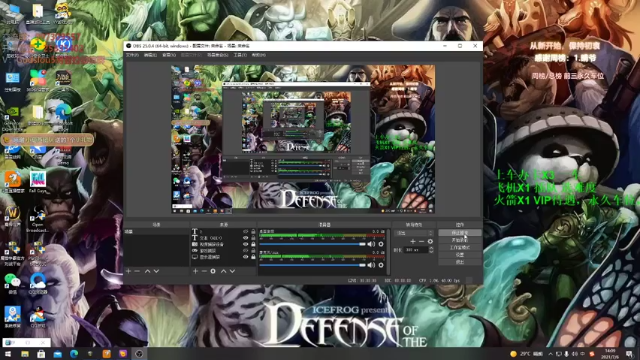Open the 编辑(E) menu
The height and width of the screenshot is (360, 640).
pyautogui.click(x=150, y=55)
